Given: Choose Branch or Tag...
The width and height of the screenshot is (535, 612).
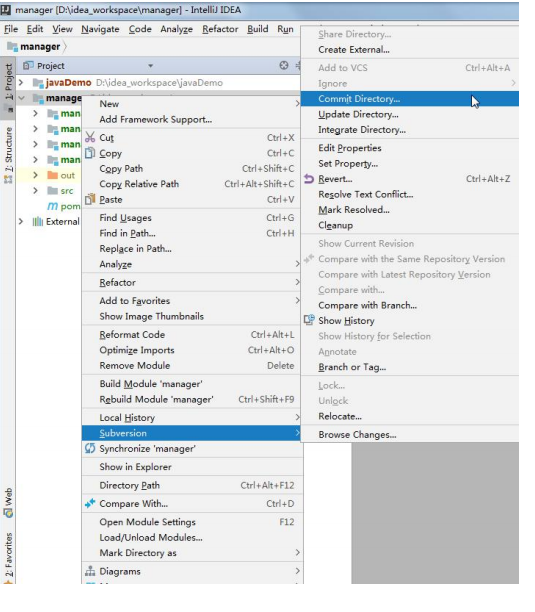Looking at the screenshot, I should pos(410,367).
